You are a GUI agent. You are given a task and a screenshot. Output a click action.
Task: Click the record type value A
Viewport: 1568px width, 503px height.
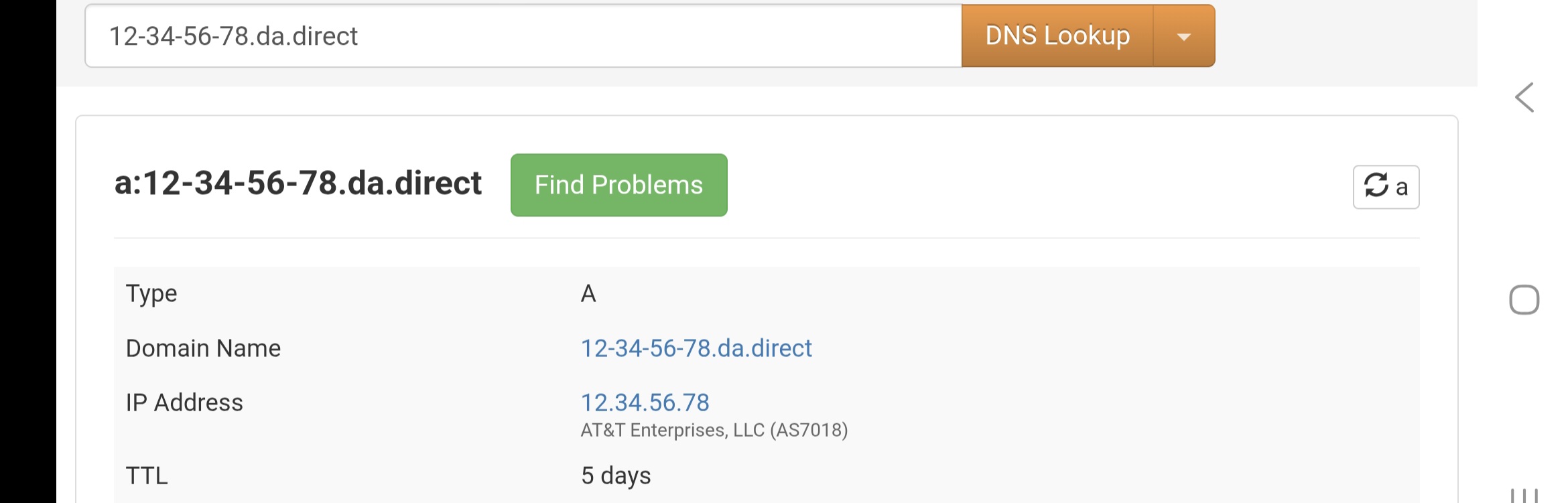[588, 293]
